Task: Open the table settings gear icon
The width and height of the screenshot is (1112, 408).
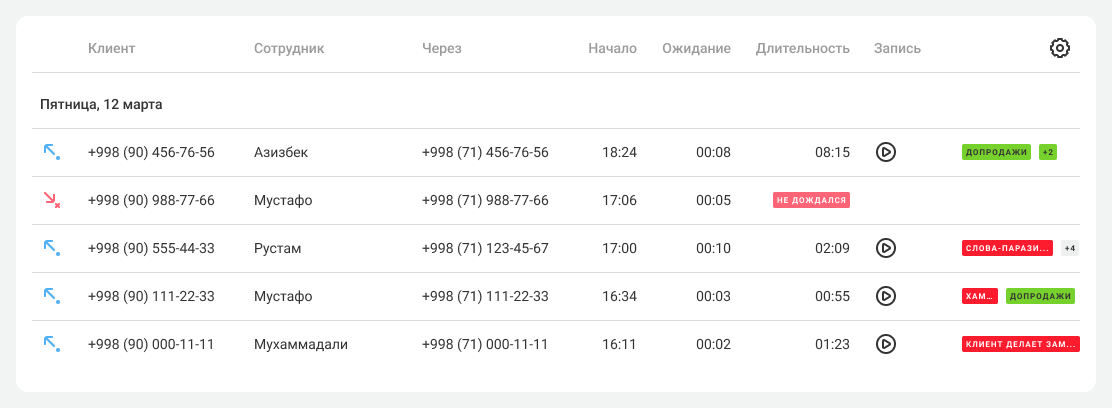Action: coord(1060,48)
